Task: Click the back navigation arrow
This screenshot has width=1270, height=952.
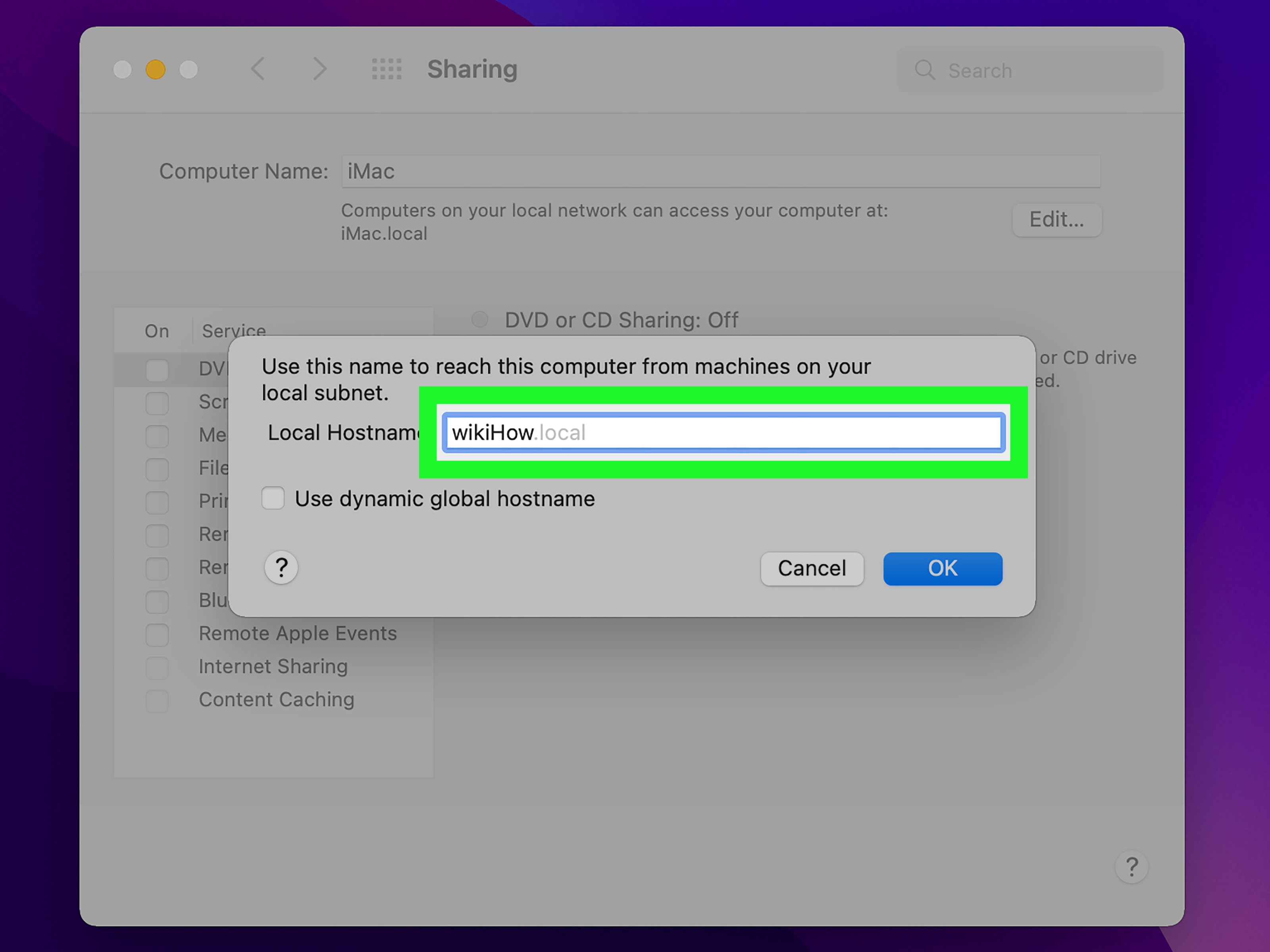Action: [258, 69]
